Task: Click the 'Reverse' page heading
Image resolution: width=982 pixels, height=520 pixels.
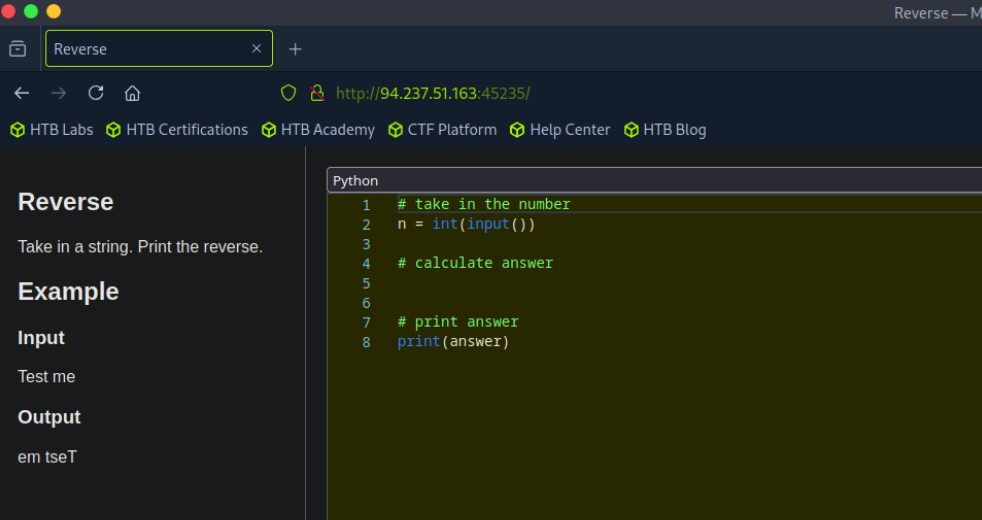Action: click(x=66, y=202)
